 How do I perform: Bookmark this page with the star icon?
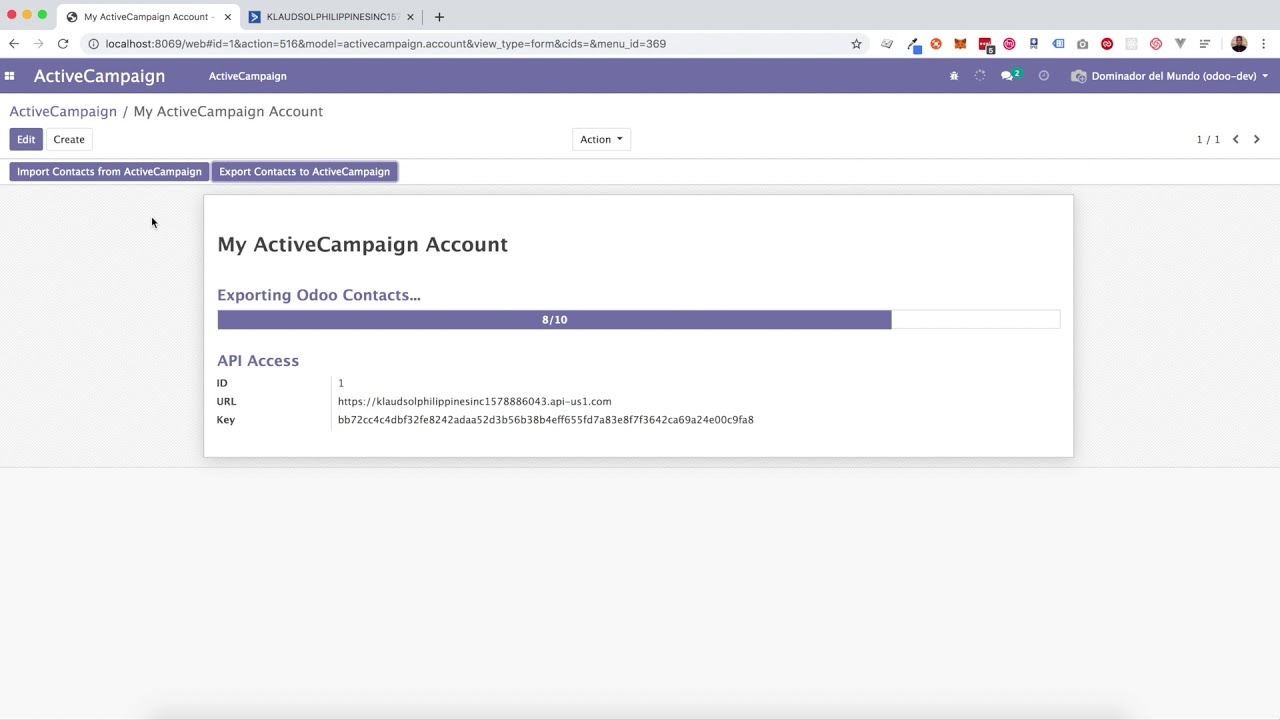[x=856, y=44]
